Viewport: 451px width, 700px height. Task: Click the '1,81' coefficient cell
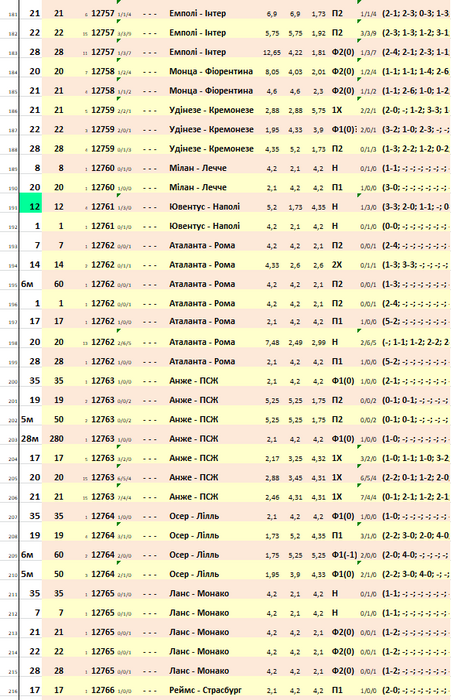[x=318, y=52]
